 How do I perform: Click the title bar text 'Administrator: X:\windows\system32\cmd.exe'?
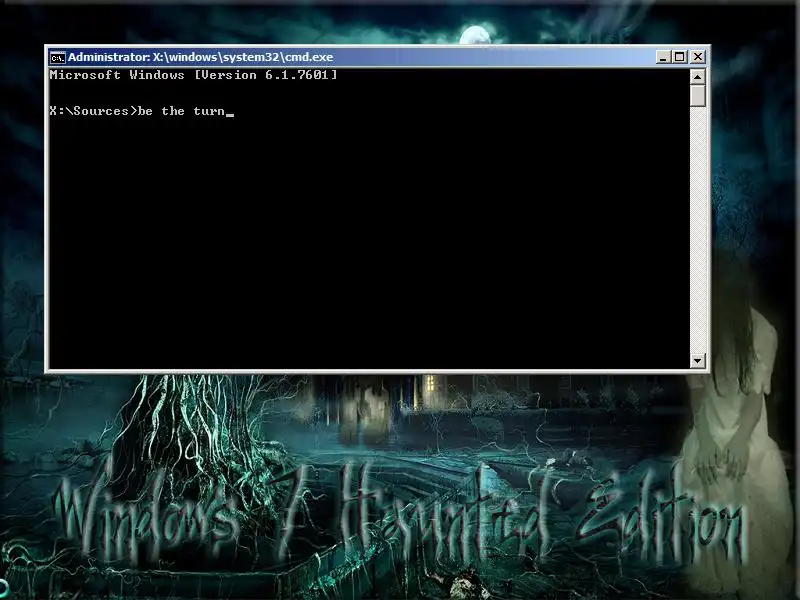click(x=201, y=57)
